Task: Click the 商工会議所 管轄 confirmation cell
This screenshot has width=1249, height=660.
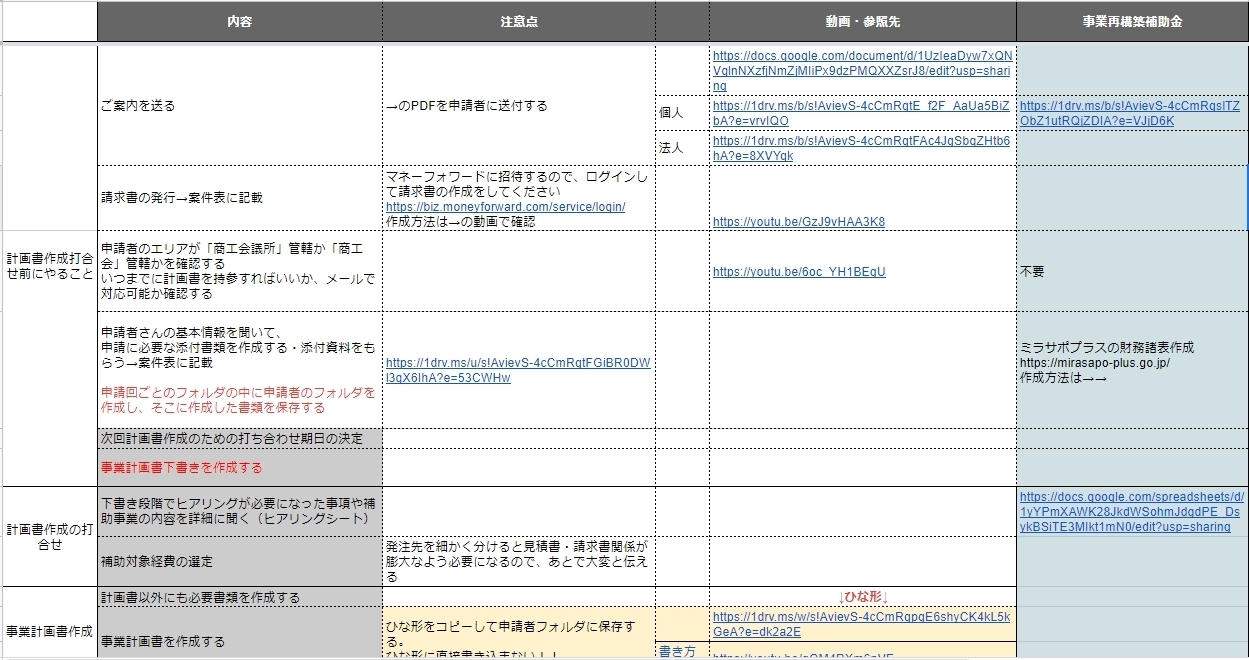Action: pyautogui.click(x=240, y=271)
